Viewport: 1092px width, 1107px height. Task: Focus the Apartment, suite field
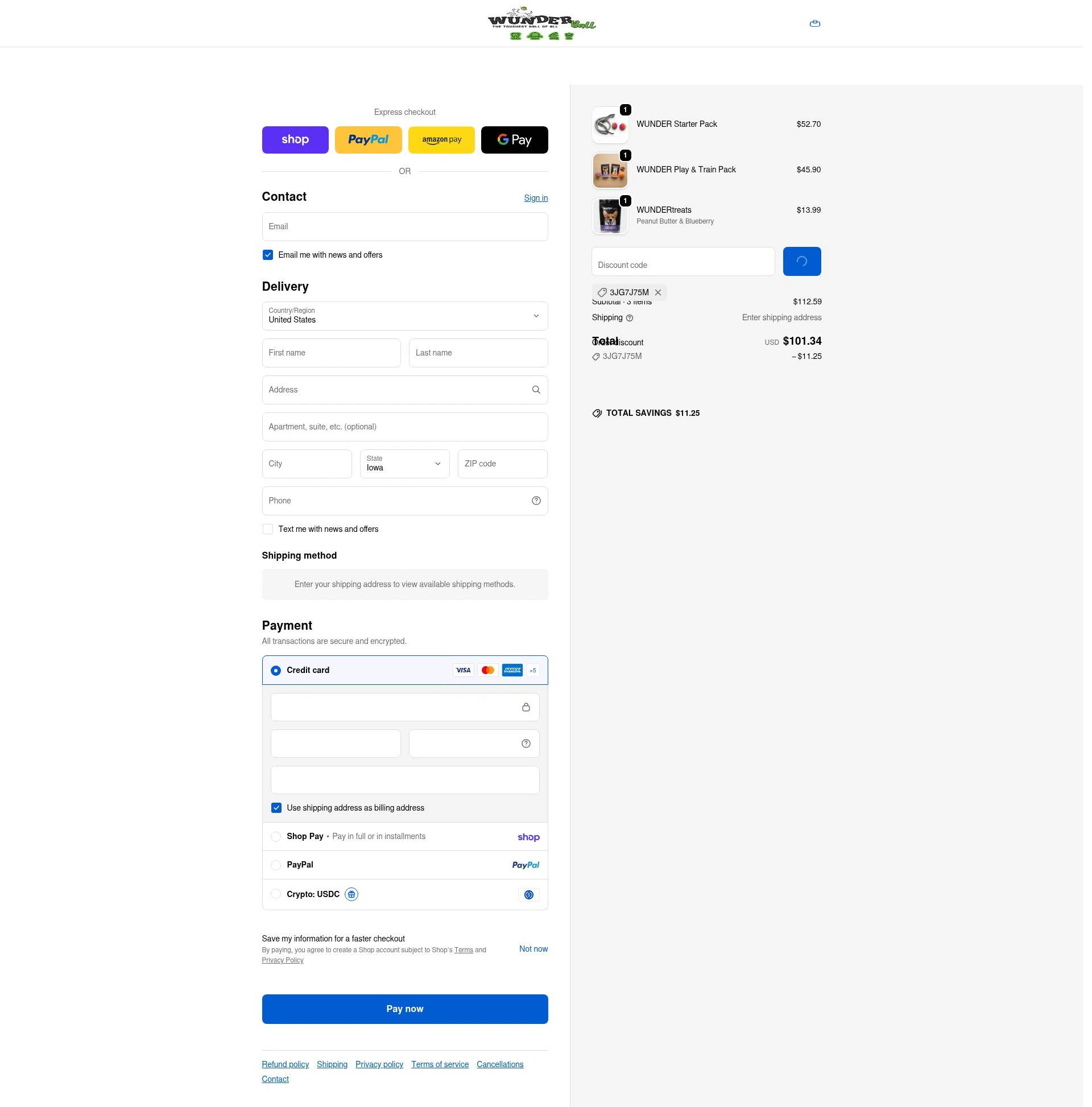405,427
